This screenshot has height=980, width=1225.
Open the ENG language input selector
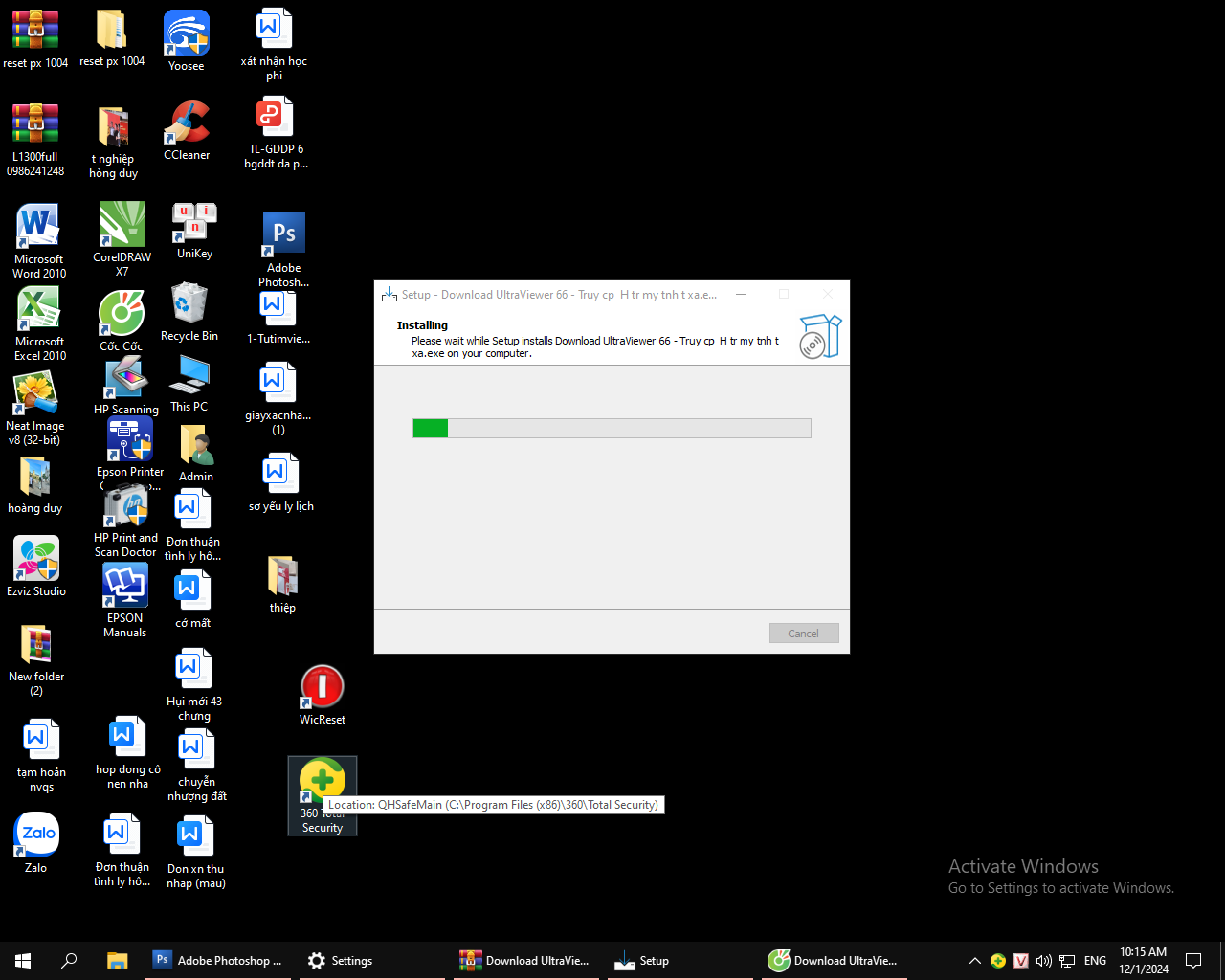(x=1095, y=961)
